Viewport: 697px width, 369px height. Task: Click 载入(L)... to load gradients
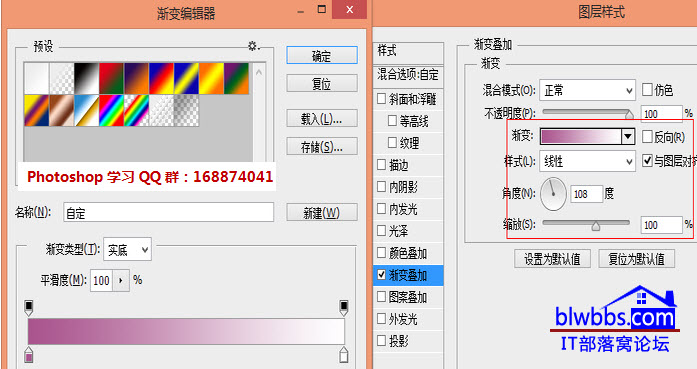pos(322,118)
